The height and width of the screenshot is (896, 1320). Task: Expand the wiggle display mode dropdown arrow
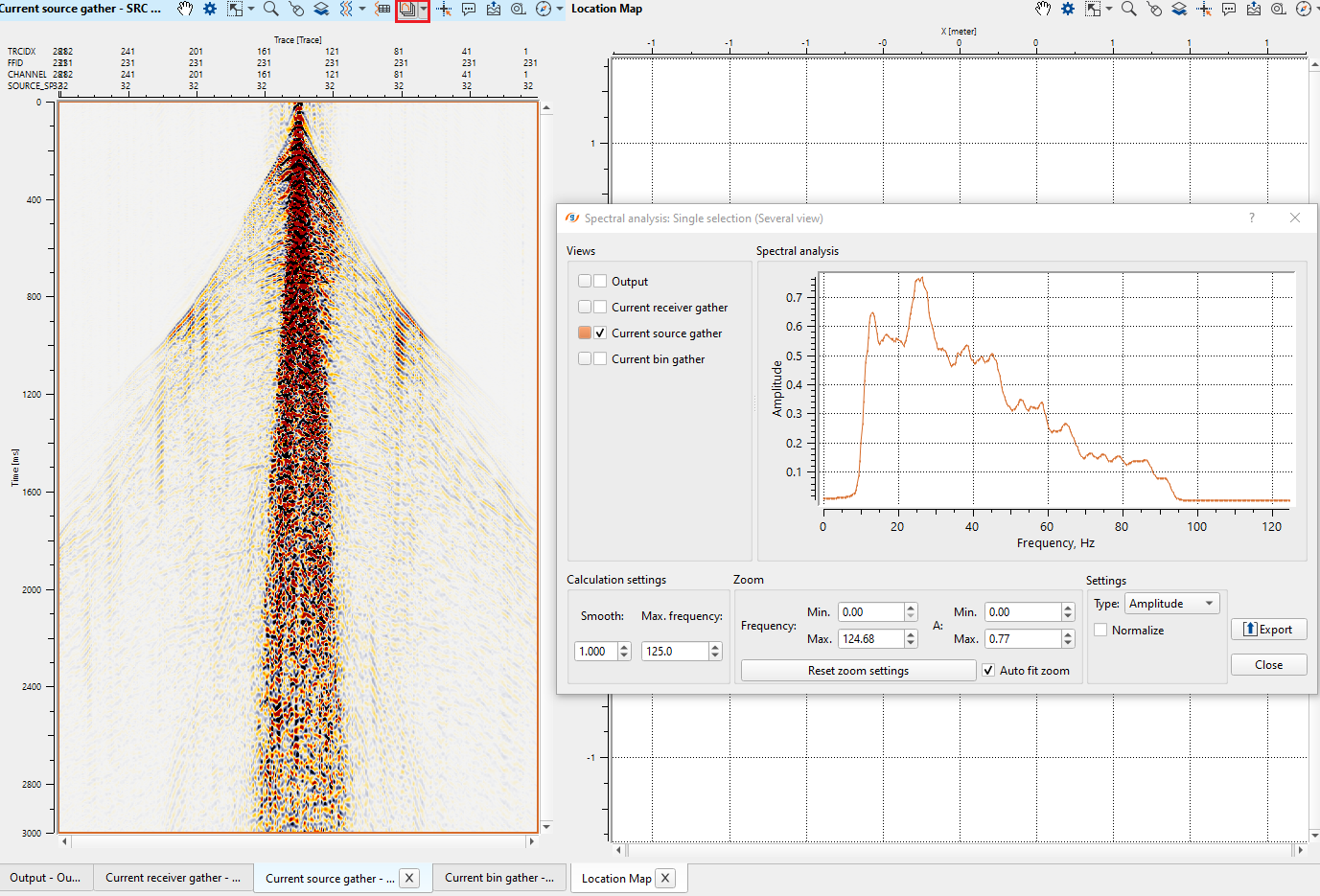pyautogui.click(x=362, y=9)
